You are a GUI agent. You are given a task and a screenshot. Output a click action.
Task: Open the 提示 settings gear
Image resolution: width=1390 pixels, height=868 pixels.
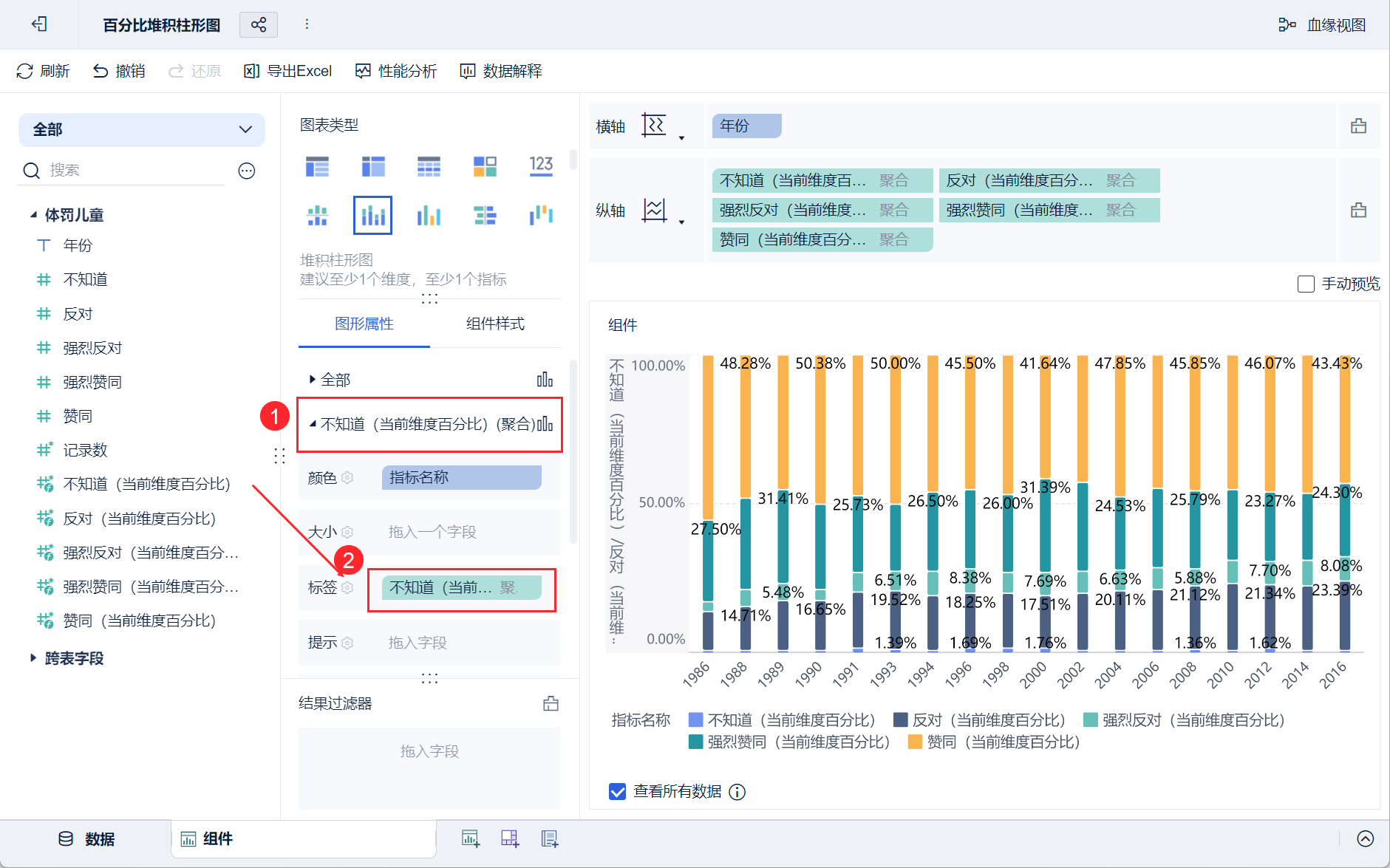347,643
